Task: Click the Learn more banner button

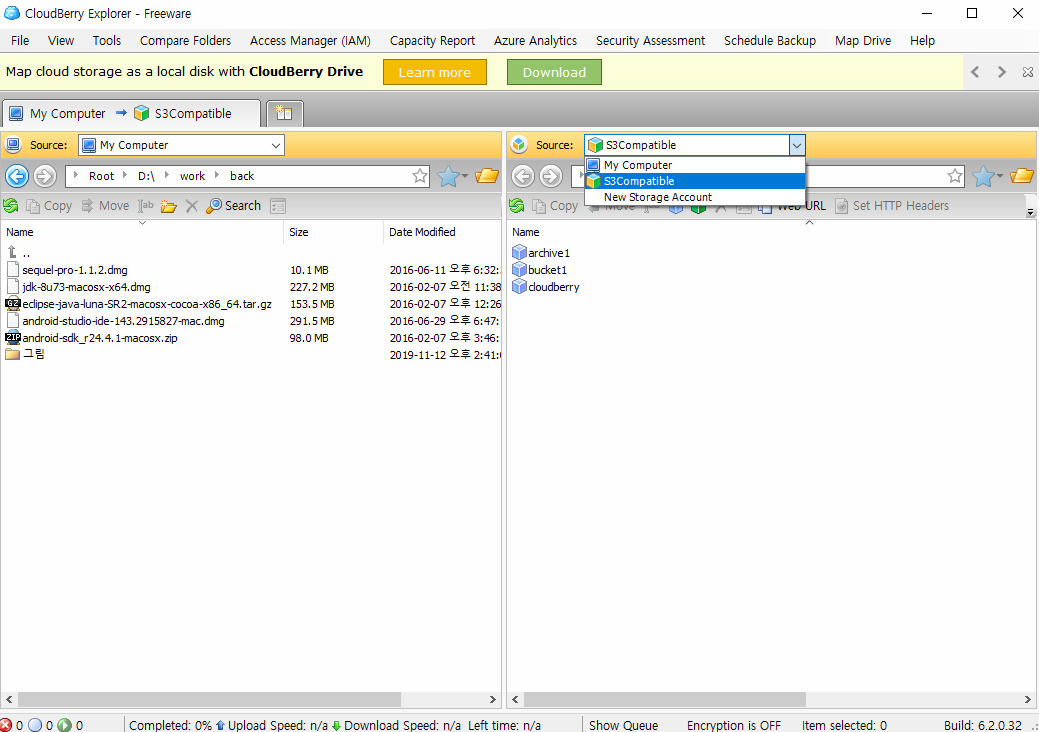Action: (435, 72)
